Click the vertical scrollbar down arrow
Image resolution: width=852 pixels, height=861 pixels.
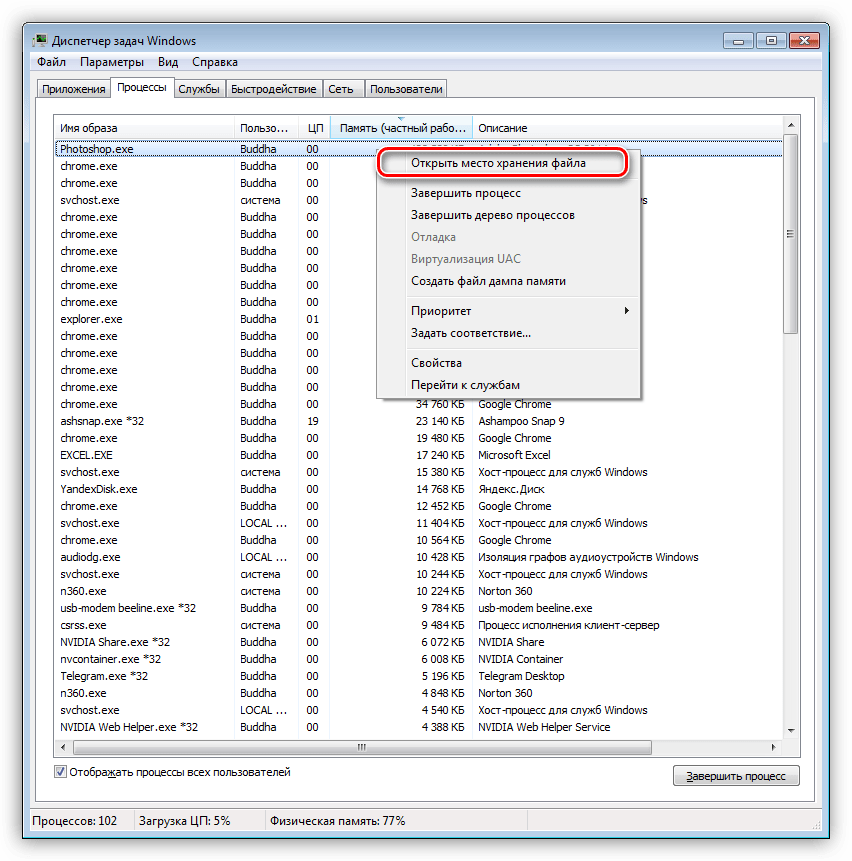click(791, 730)
